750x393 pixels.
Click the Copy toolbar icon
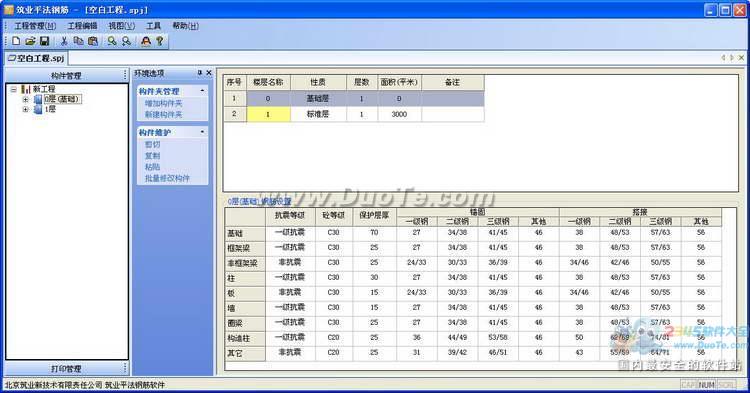tap(78, 41)
